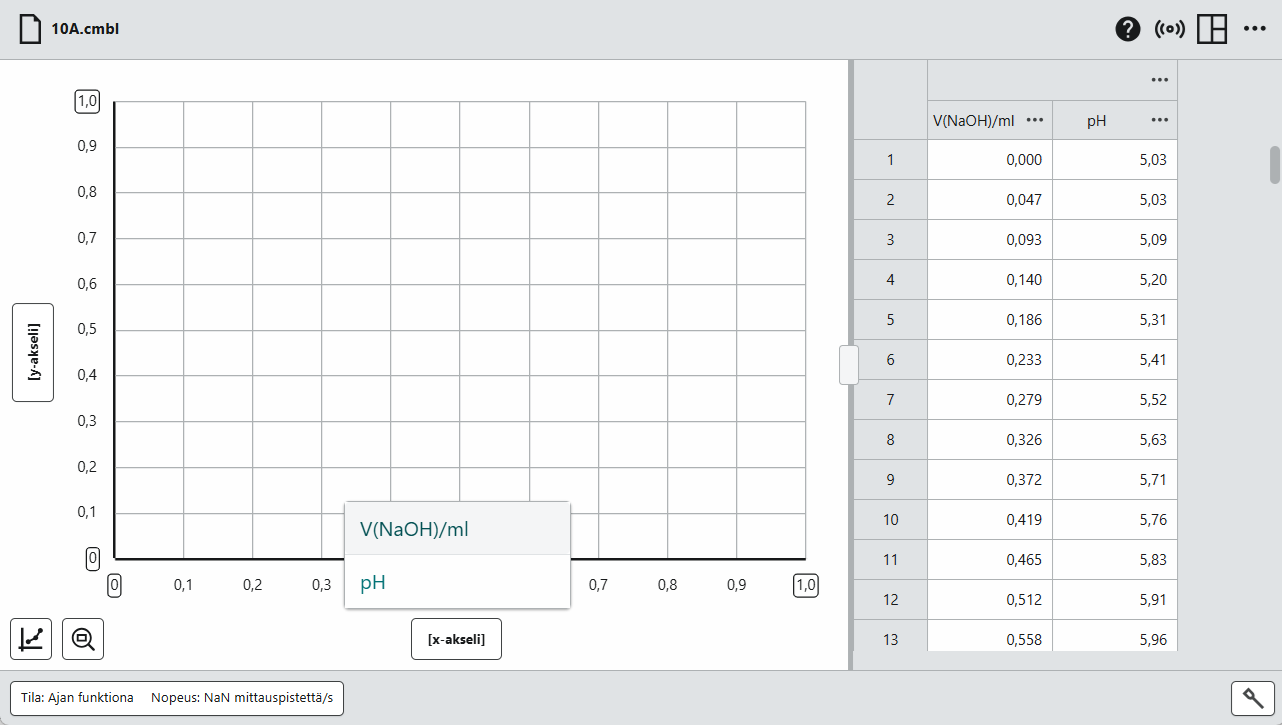Open the Help question mark icon
This screenshot has width=1282, height=725.
click(1127, 29)
